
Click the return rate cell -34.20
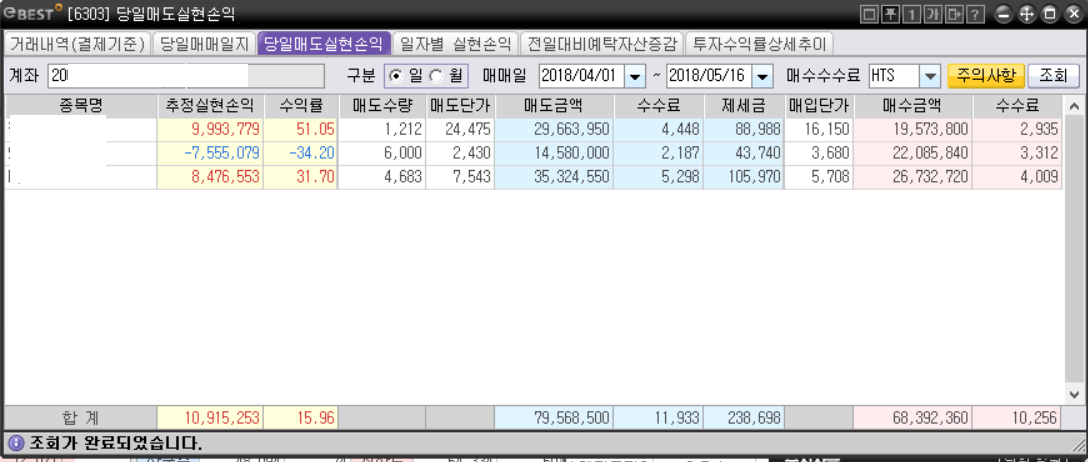(x=300, y=153)
